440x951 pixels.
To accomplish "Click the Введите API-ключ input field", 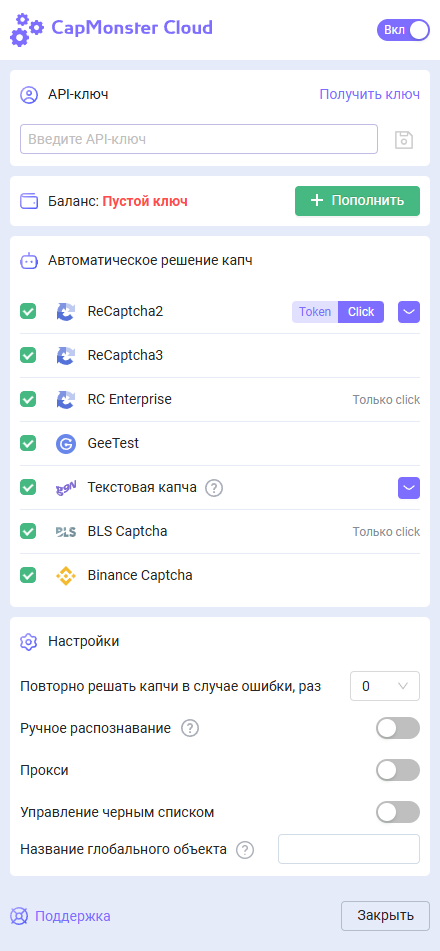I will click(199, 139).
